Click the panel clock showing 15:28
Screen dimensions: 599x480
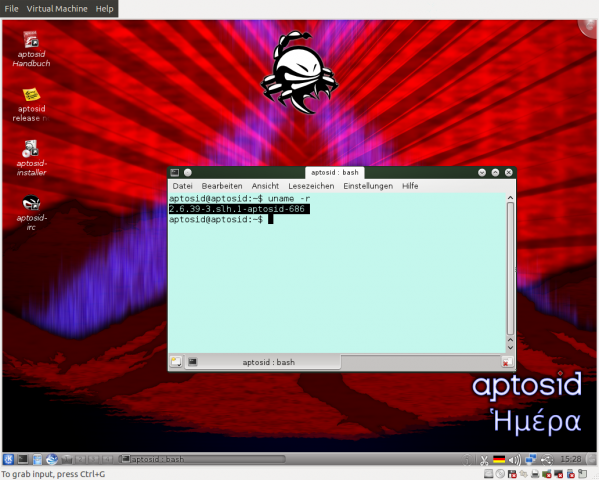[571, 459]
